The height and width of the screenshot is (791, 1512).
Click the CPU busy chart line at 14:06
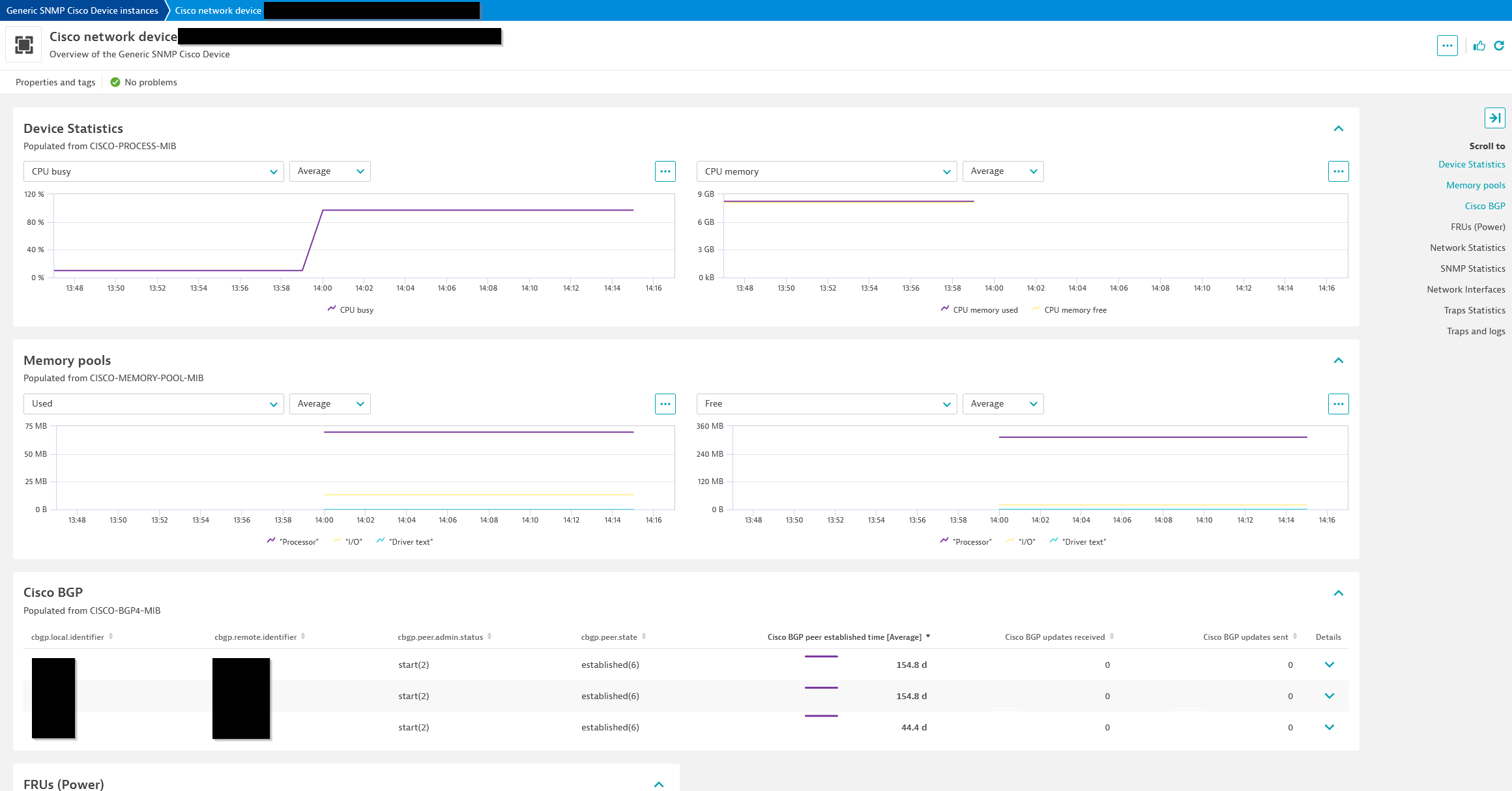coord(447,210)
